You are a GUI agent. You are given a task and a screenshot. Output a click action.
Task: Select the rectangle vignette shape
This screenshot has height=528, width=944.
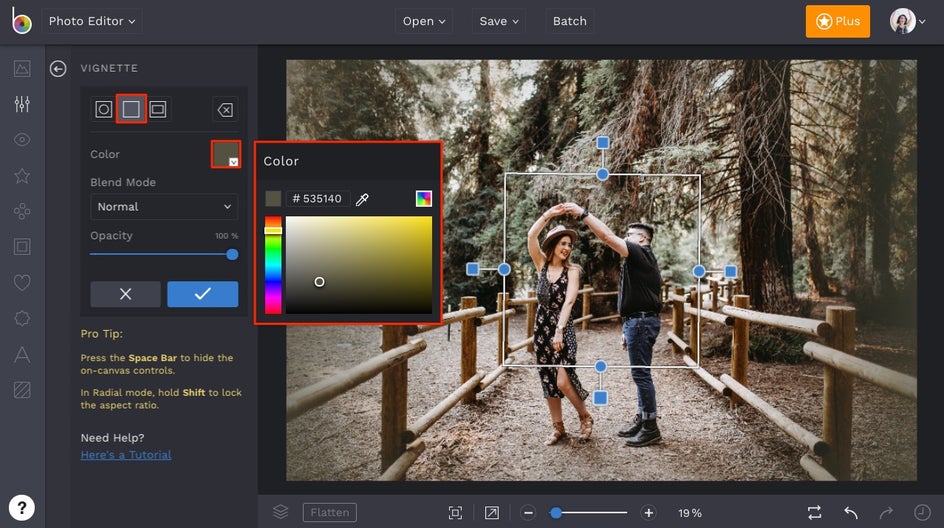[131, 109]
